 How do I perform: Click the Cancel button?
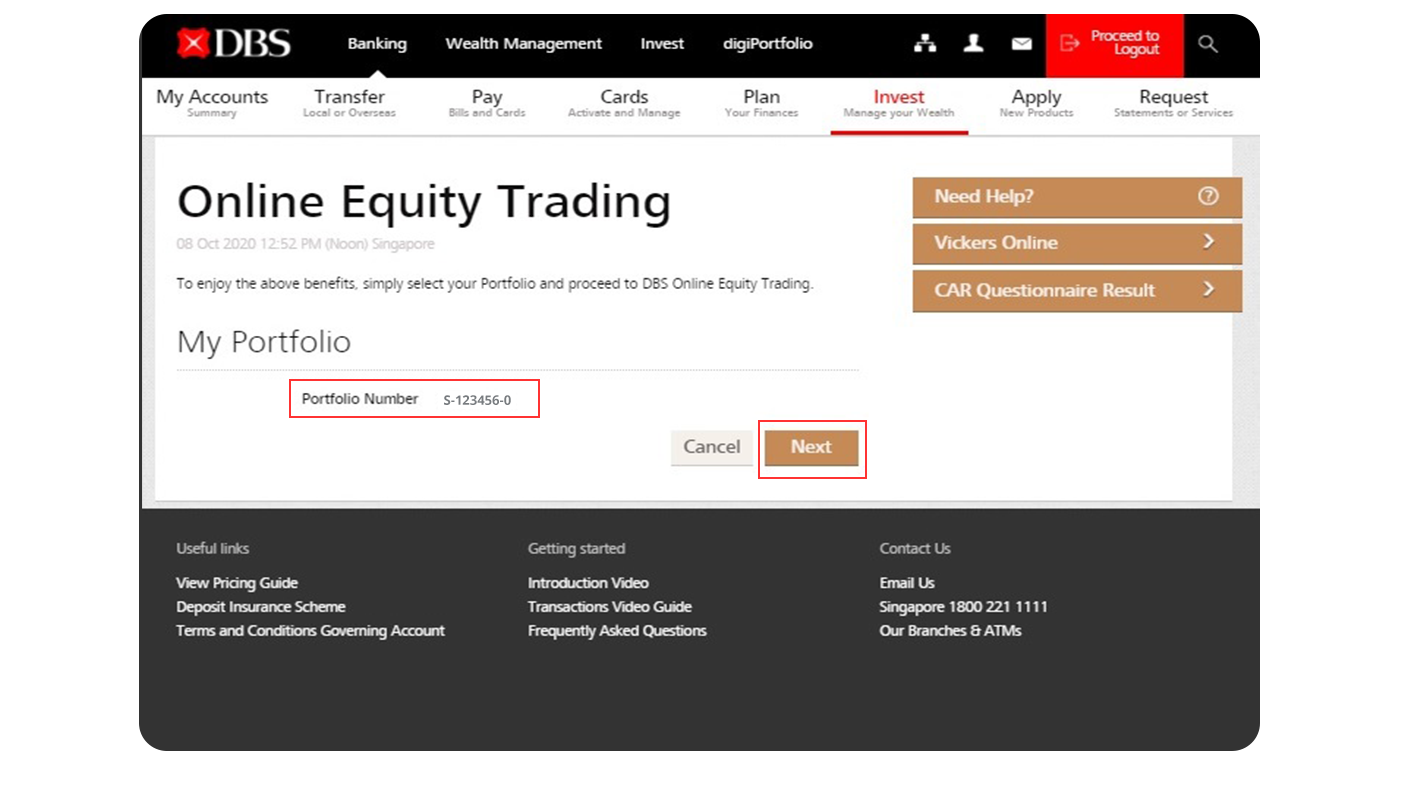[x=712, y=448]
